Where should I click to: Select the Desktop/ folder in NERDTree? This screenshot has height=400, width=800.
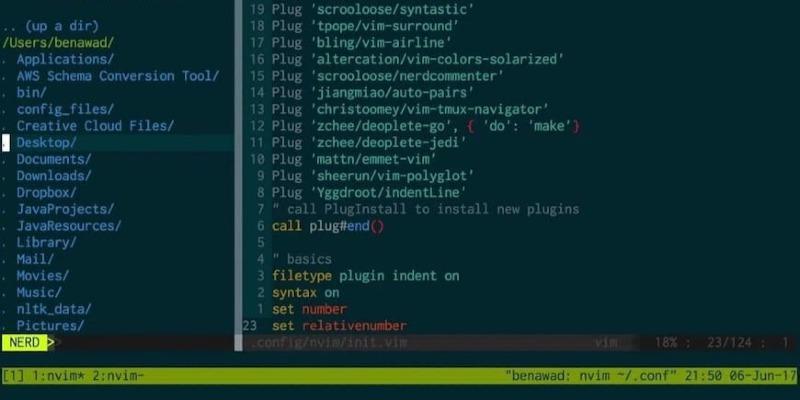click(46, 143)
